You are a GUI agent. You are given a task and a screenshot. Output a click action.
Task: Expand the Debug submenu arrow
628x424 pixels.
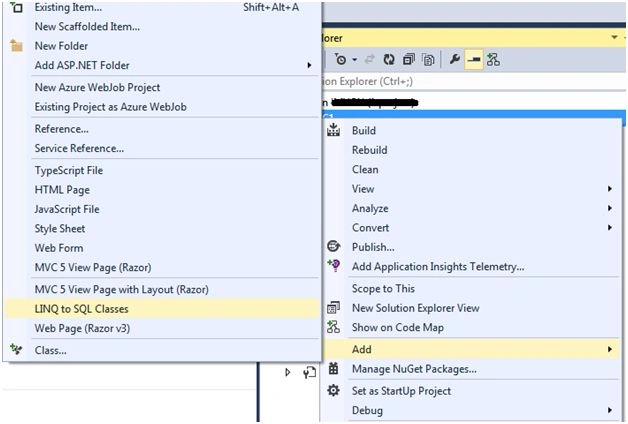(x=610, y=410)
